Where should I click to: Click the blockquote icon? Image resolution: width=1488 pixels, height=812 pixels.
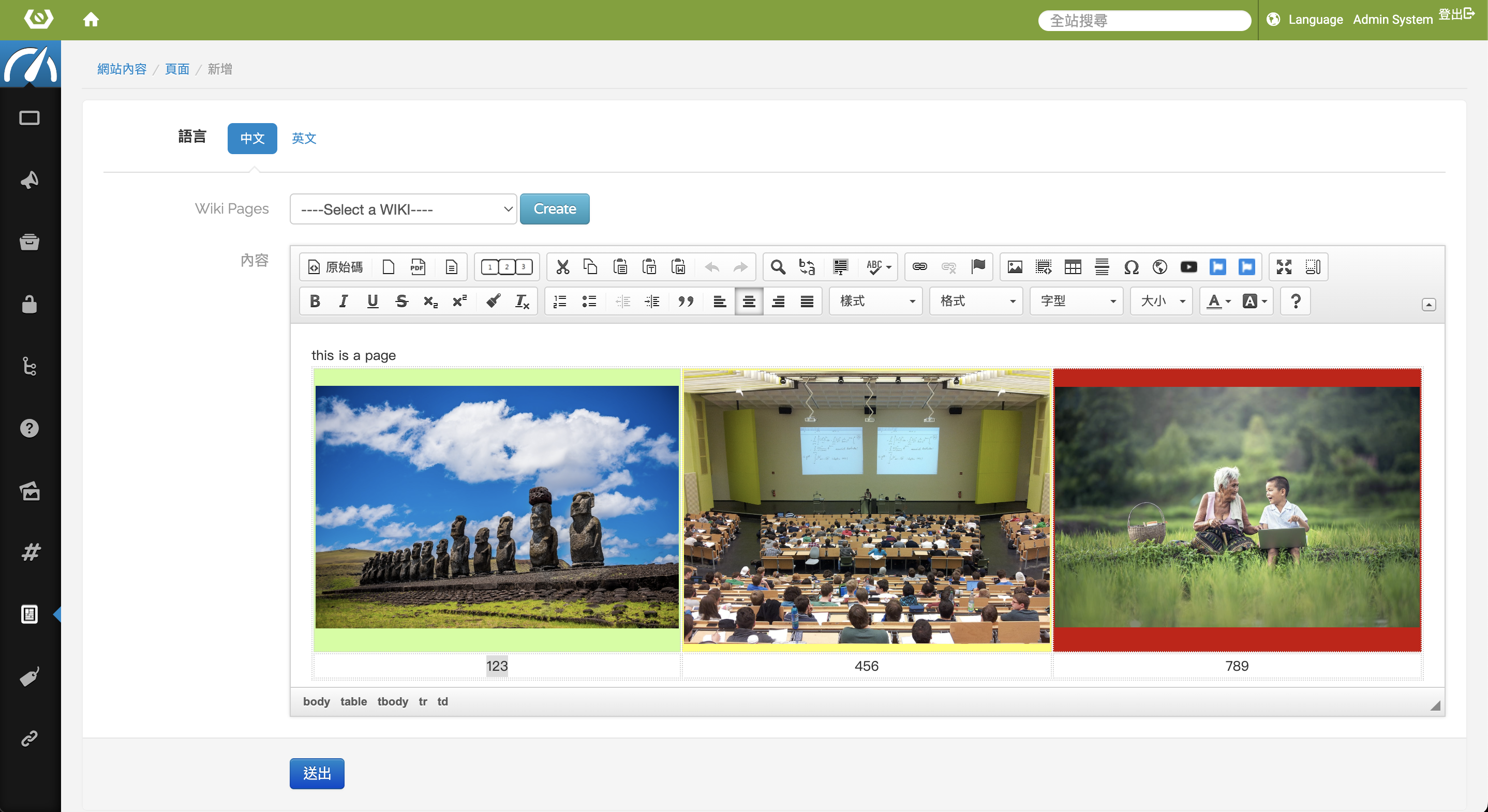685,302
